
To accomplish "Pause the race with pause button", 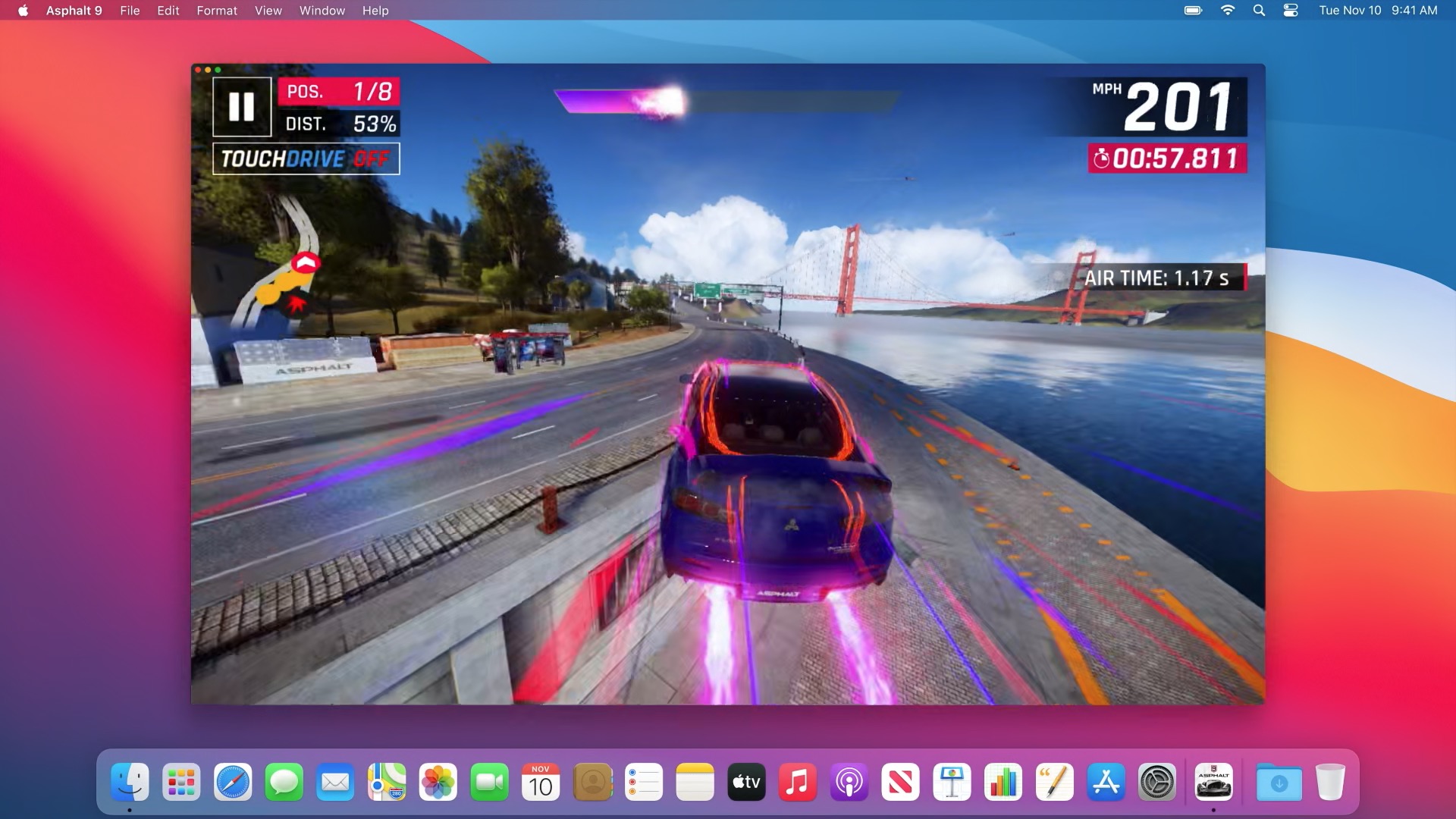I will pos(242,107).
